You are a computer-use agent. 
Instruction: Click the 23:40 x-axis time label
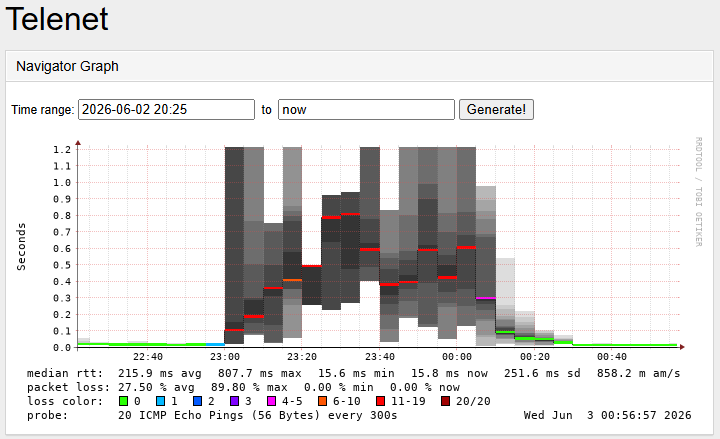click(380, 356)
